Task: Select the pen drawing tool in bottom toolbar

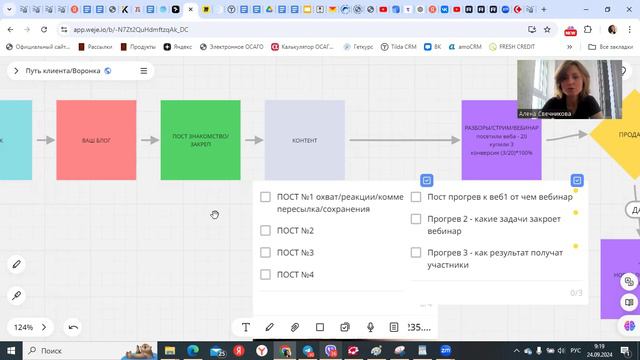Action: point(270,327)
